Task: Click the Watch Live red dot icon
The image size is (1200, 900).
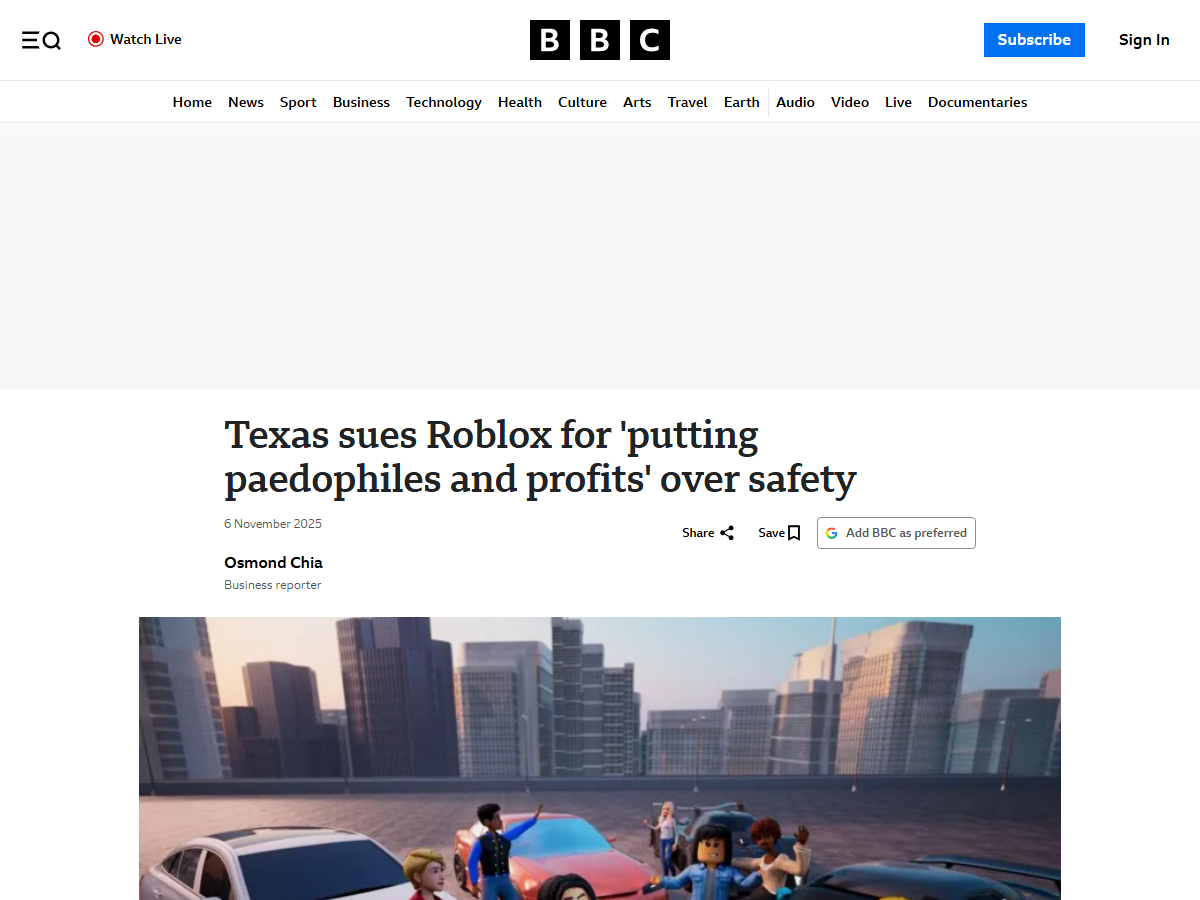Action: [96, 39]
